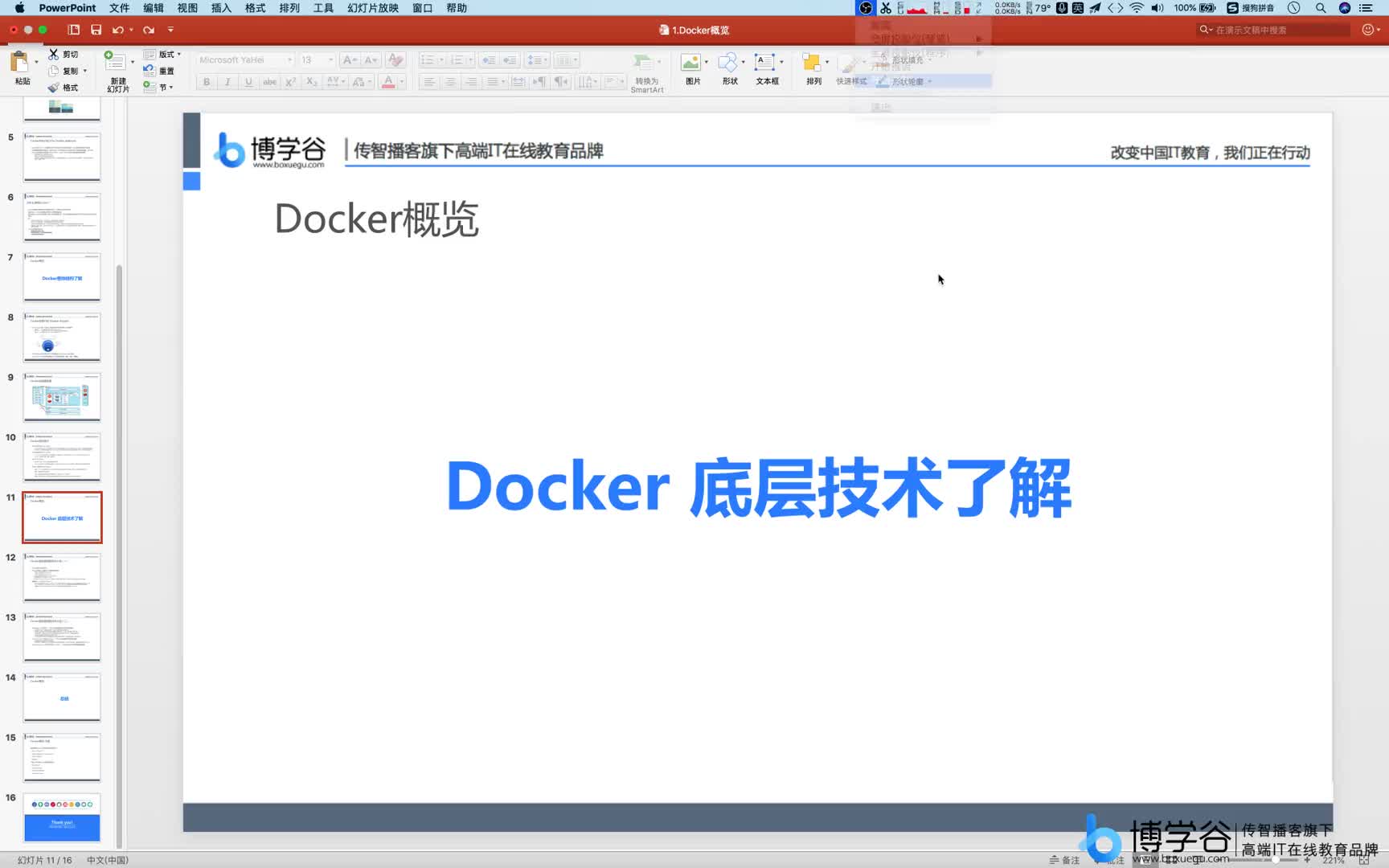Open the Paste options dropdown arrow

pos(36,62)
